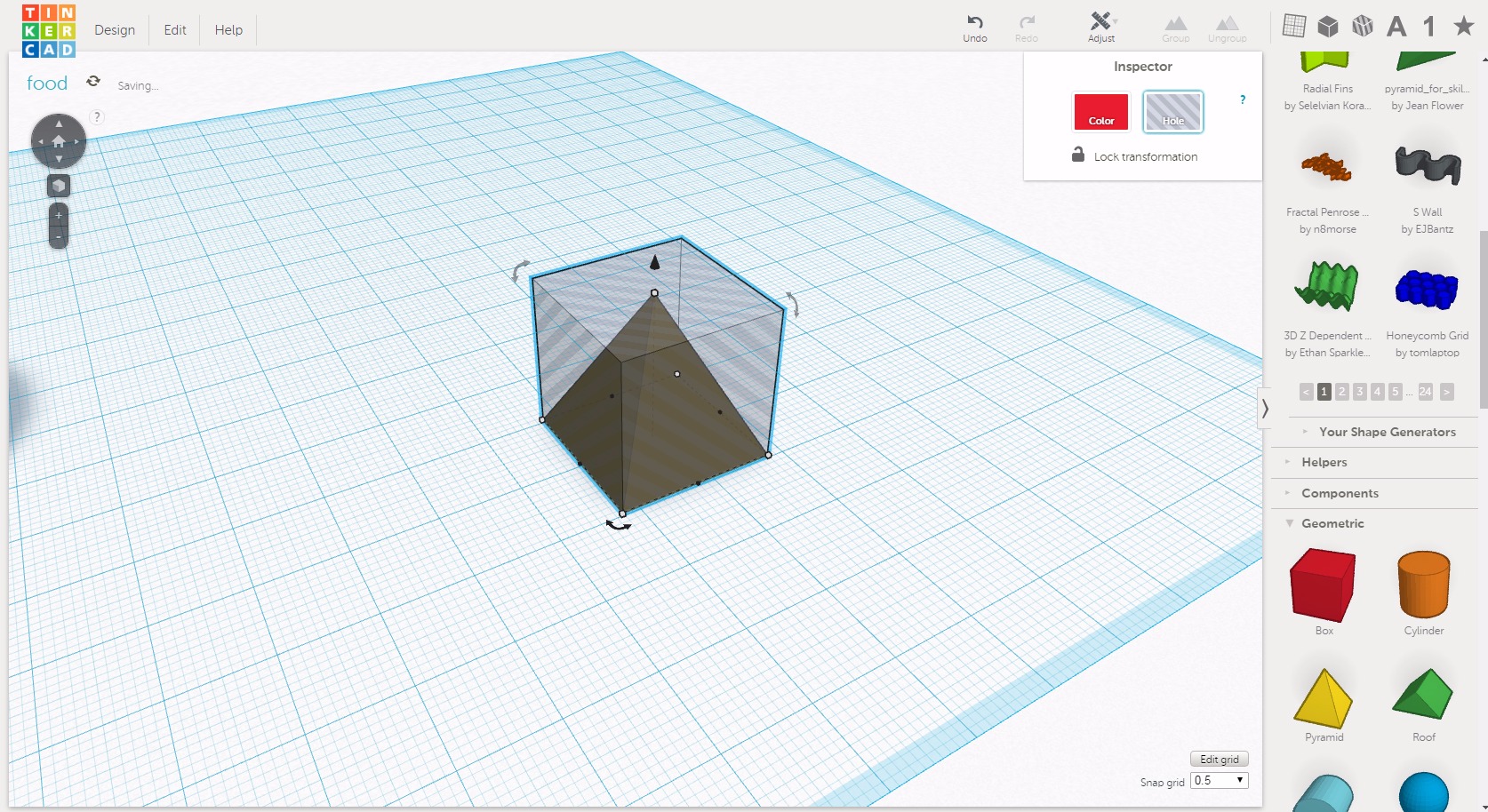Click the right-side rotation arrow handle
Image resolution: width=1488 pixels, height=812 pixels.
click(x=792, y=304)
